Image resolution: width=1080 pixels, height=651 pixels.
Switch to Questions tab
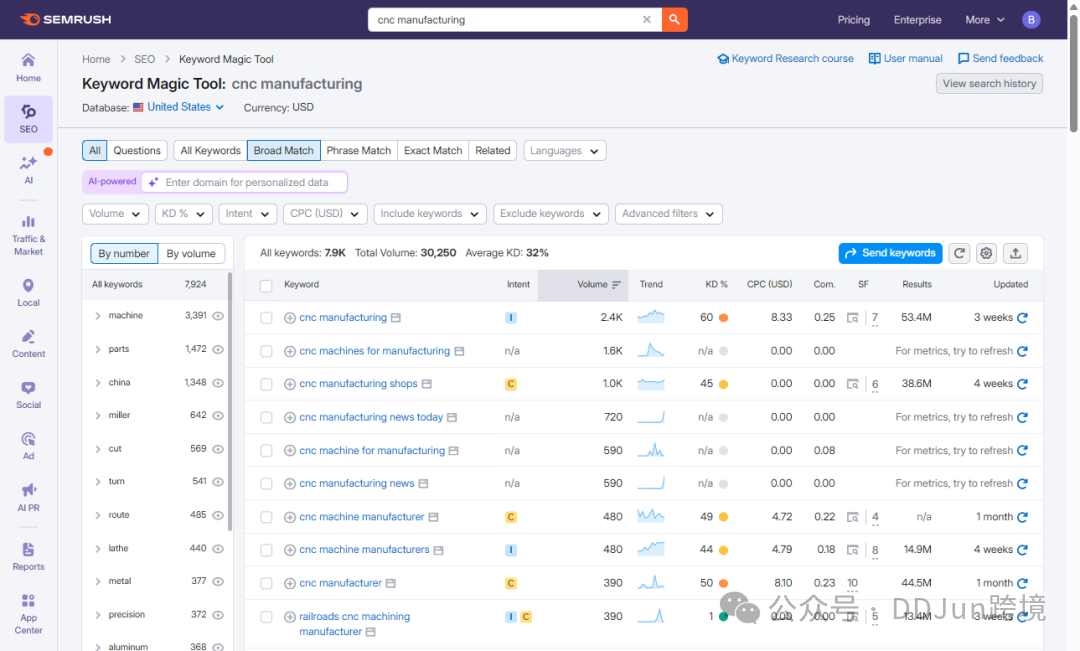coord(137,150)
